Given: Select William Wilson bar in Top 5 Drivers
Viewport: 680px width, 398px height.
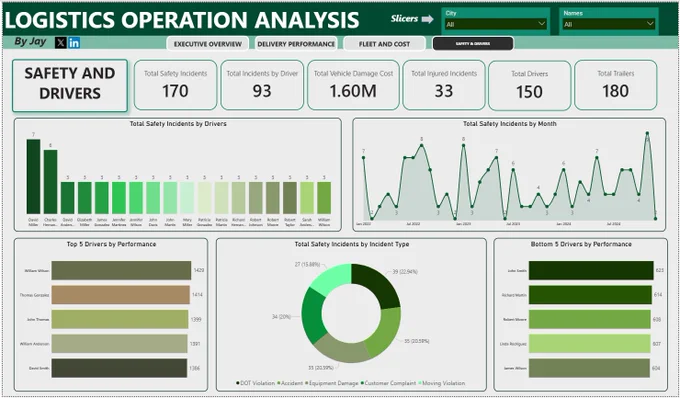Looking at the screenshot, I should coord(121,270).
